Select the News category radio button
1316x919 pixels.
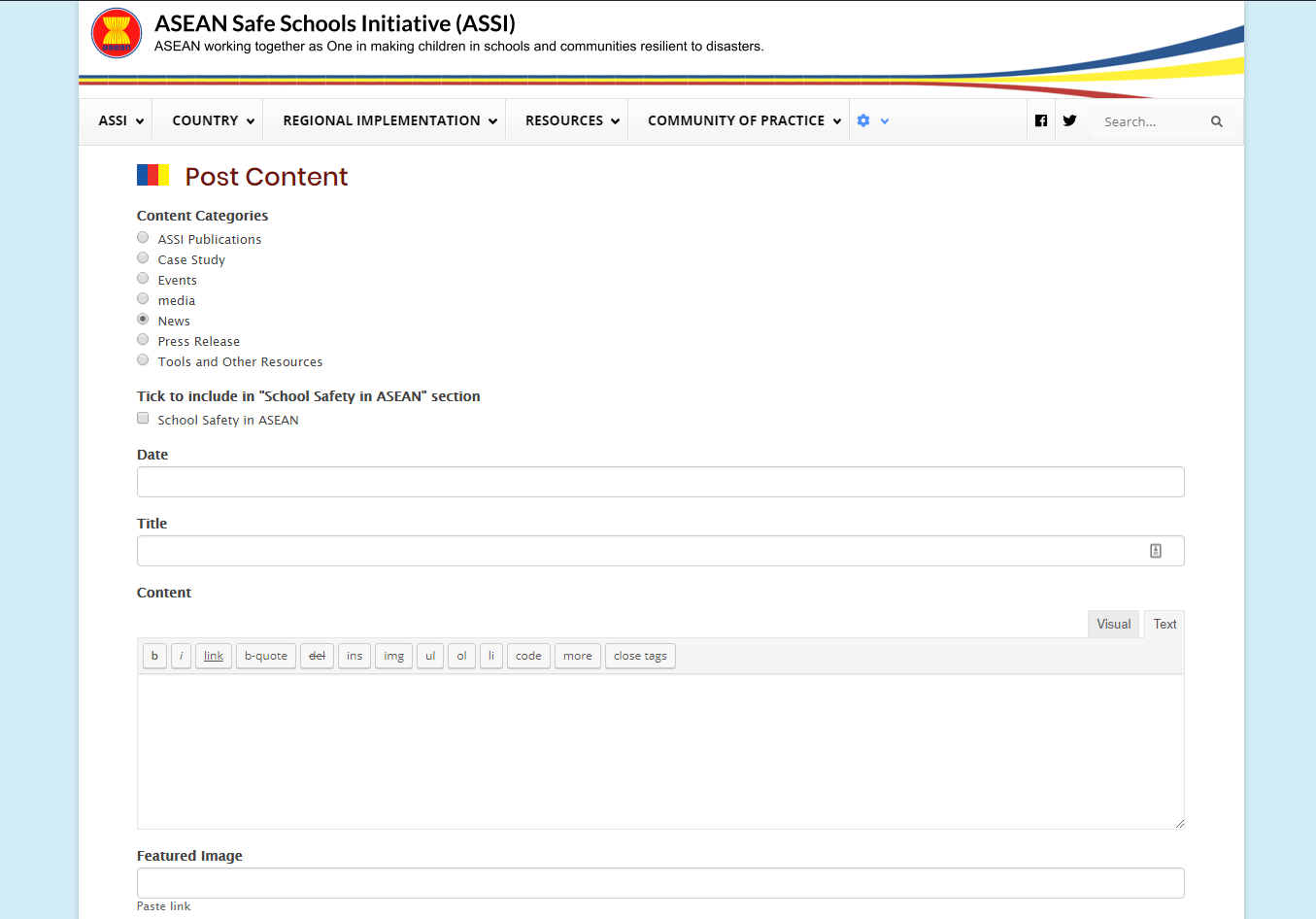(143, 320)
